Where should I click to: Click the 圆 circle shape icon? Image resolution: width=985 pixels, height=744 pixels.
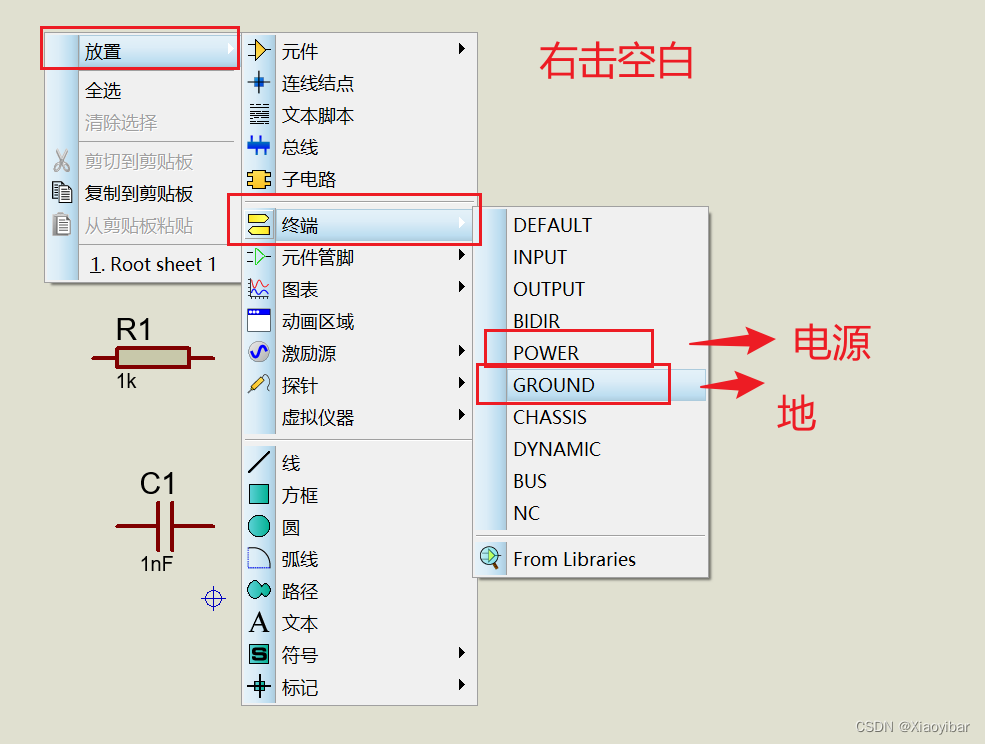click(x=259, y=527)
